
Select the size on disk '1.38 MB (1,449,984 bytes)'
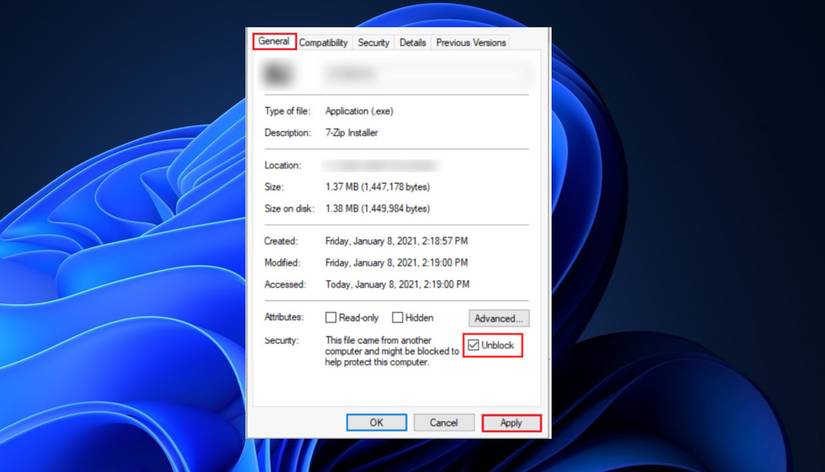tap(377, 208)
